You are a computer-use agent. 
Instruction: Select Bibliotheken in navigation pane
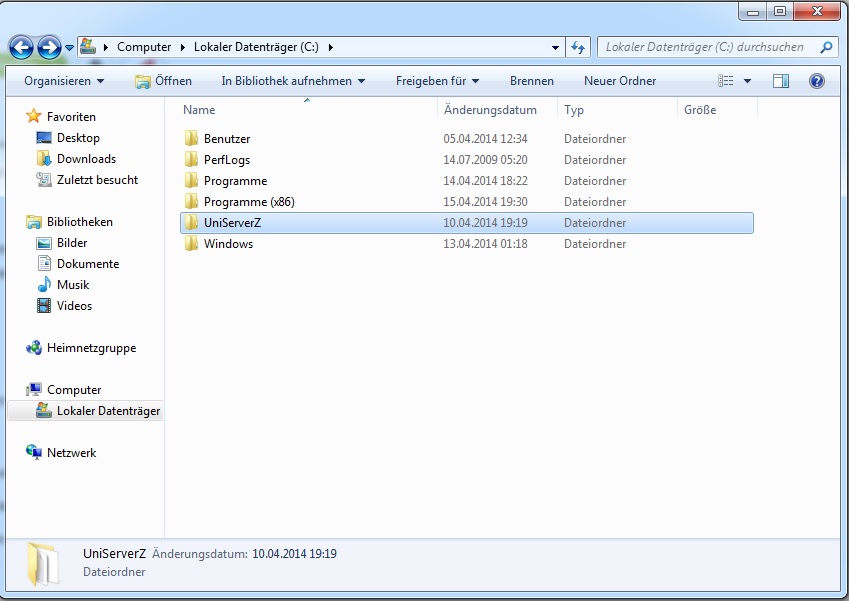80,222
